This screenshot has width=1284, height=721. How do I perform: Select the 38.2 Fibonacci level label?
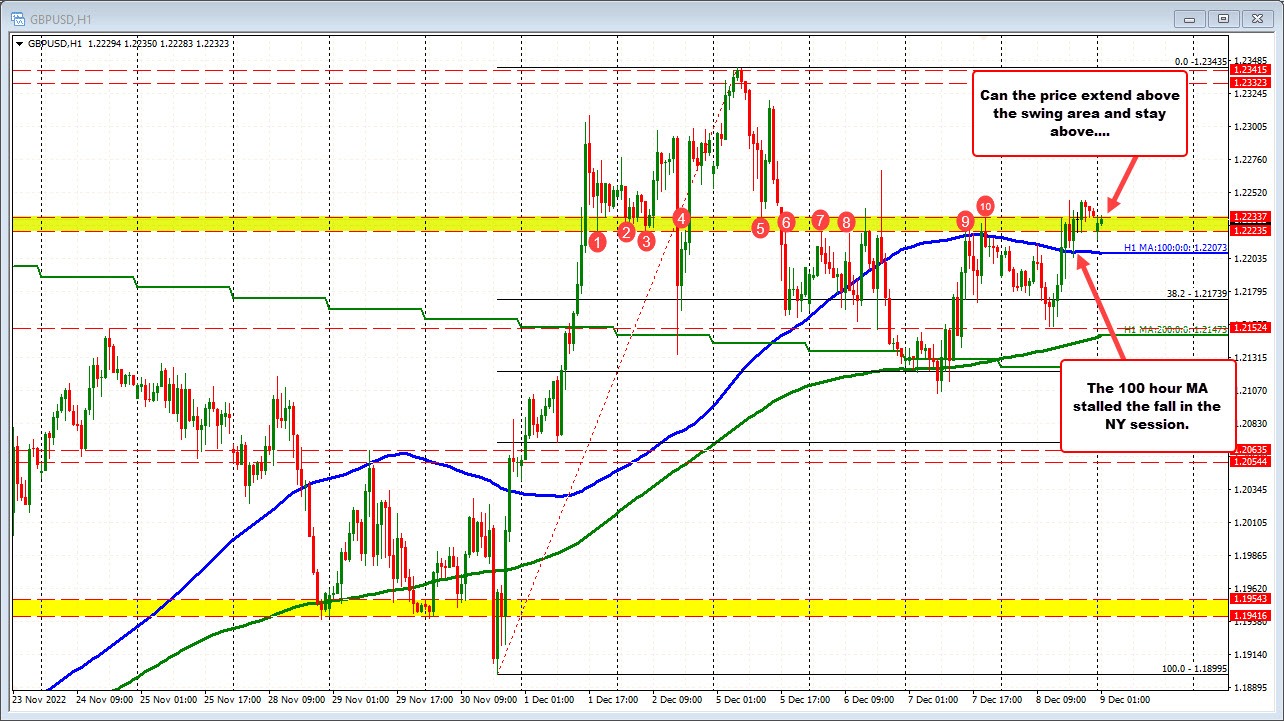(1196, 294)
